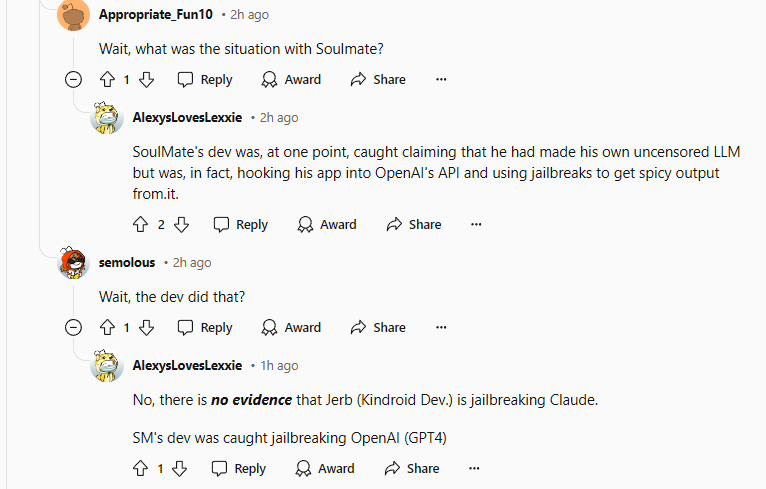Reply to Appropriate_Fun10's comment
This screenshot has width=766, height=489.
point(205,80)
